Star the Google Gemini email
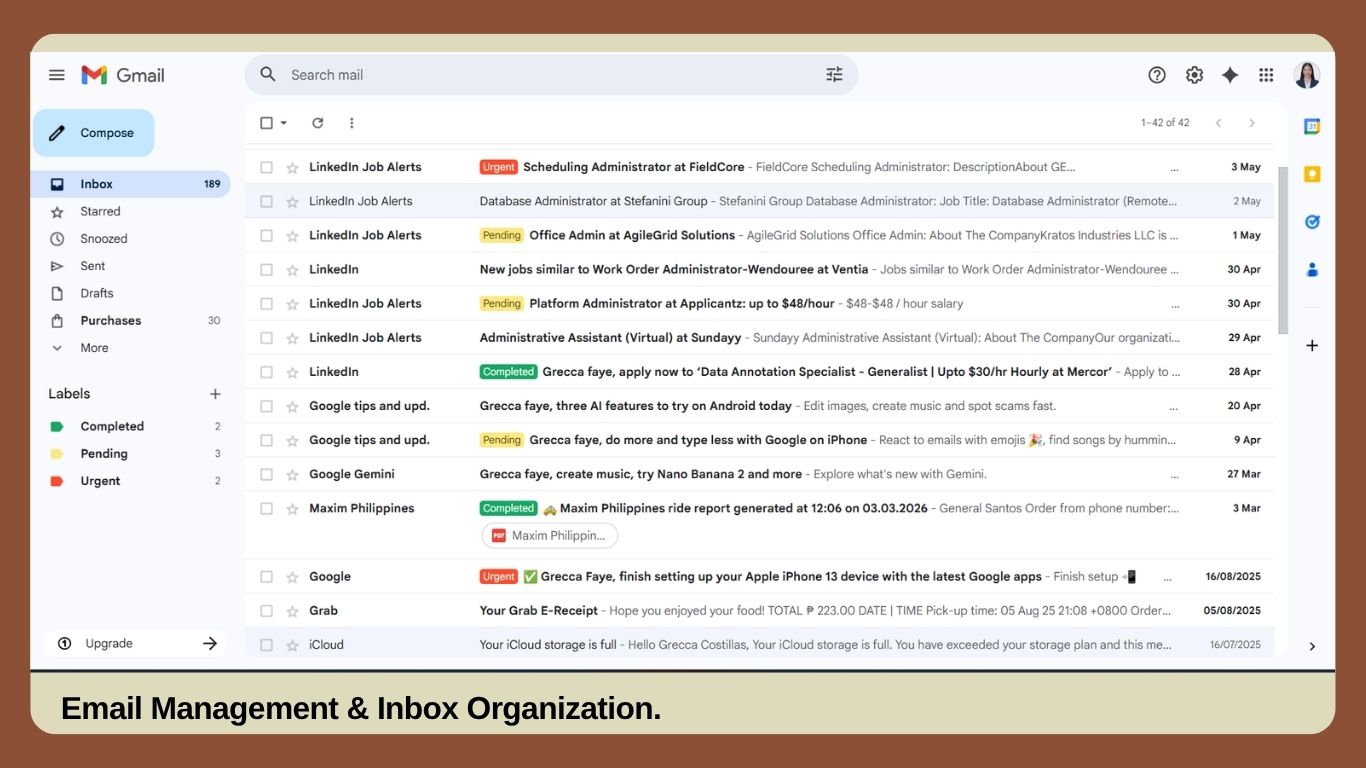The height and width of the screenshot is (768, 1366). click(292, 475)
